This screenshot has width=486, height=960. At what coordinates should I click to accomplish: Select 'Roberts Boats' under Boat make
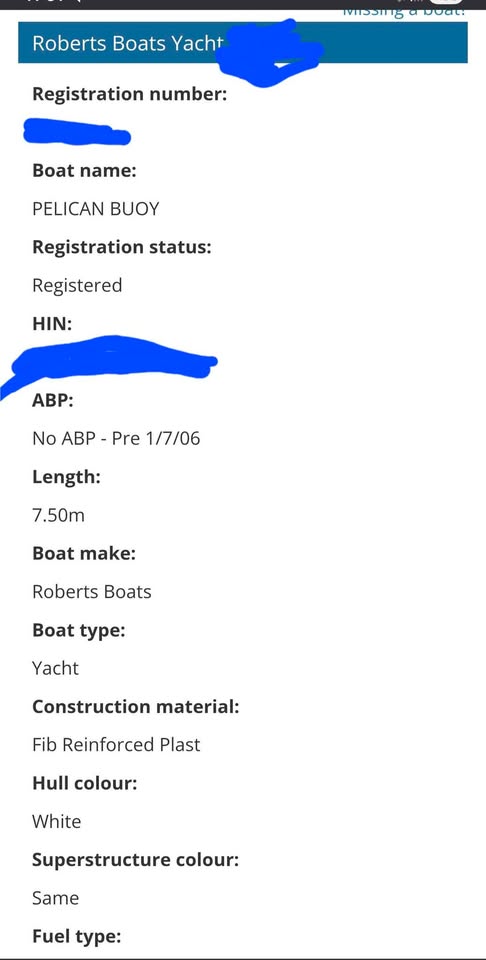[x=92, y=592]
